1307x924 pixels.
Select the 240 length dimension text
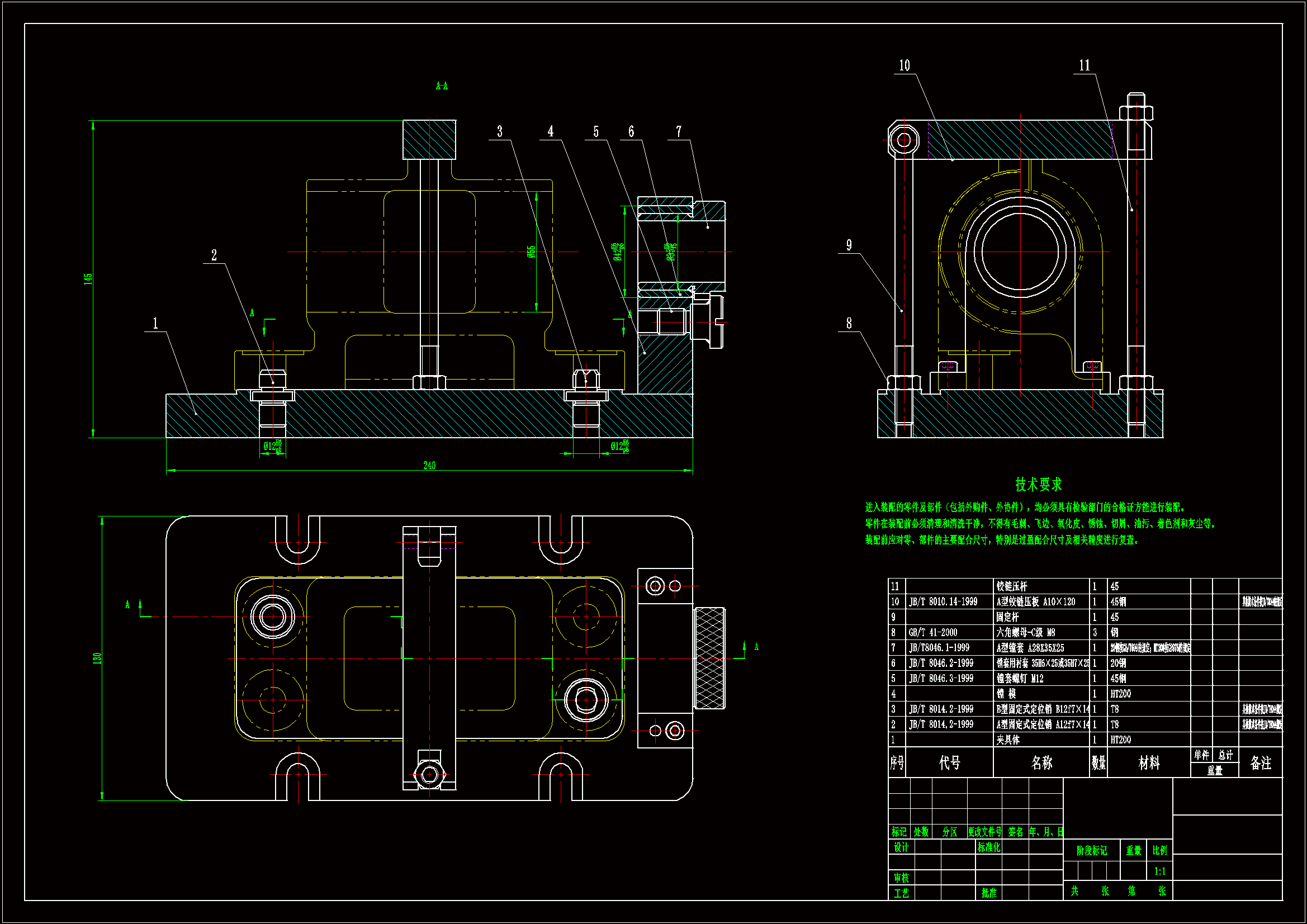tap(429, 465)
